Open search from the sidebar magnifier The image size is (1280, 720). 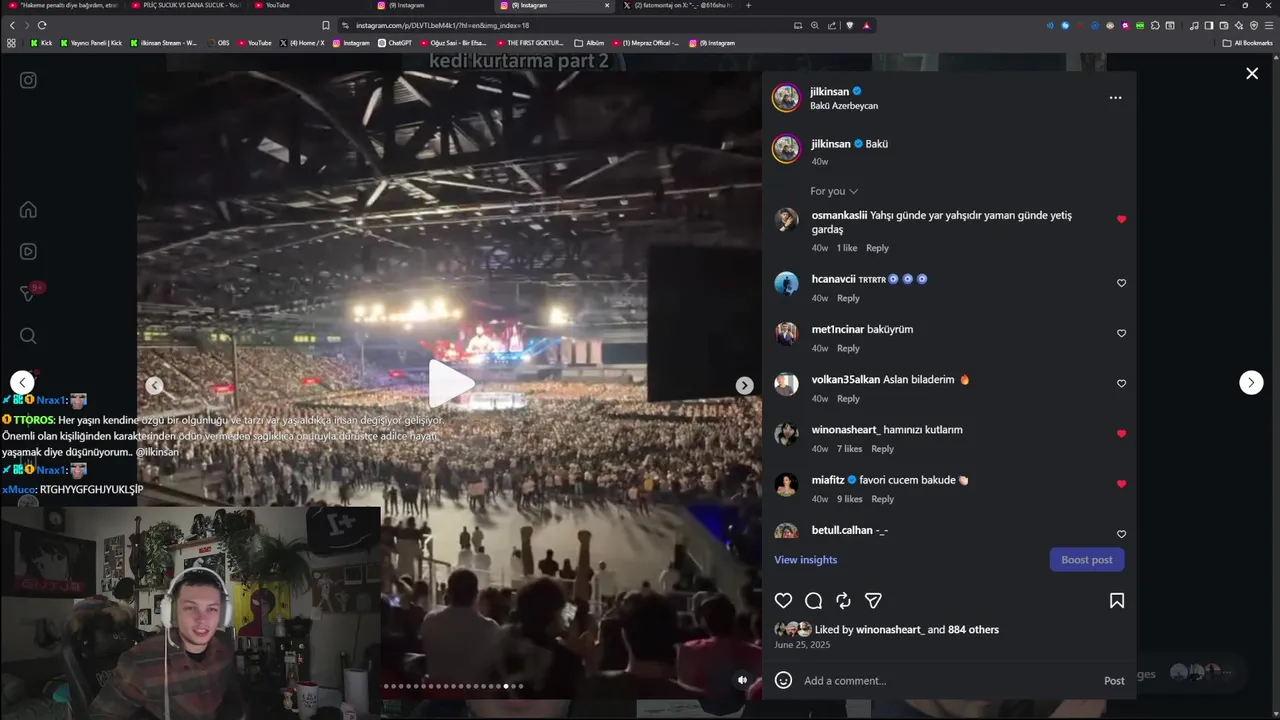pyautogui.click(x=28, y=336)
